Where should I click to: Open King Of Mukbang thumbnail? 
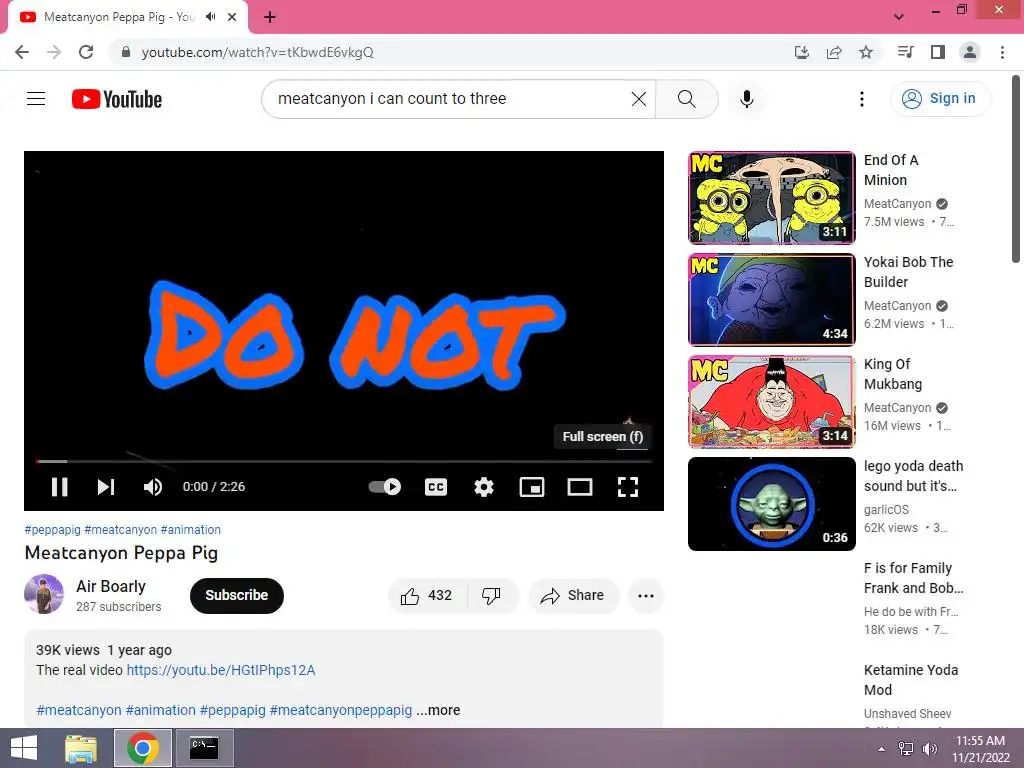point(771,402)
